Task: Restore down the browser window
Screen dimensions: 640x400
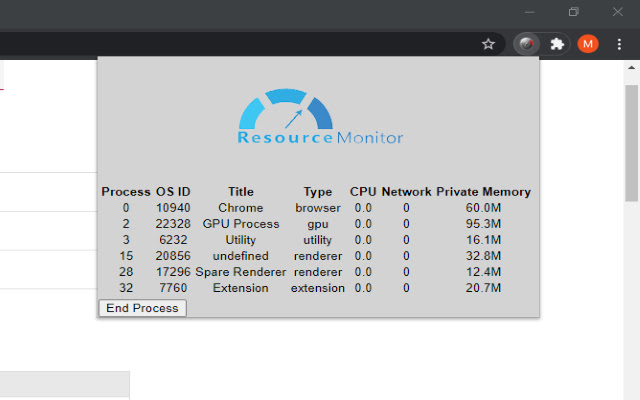Action: [x=573, y=12]
